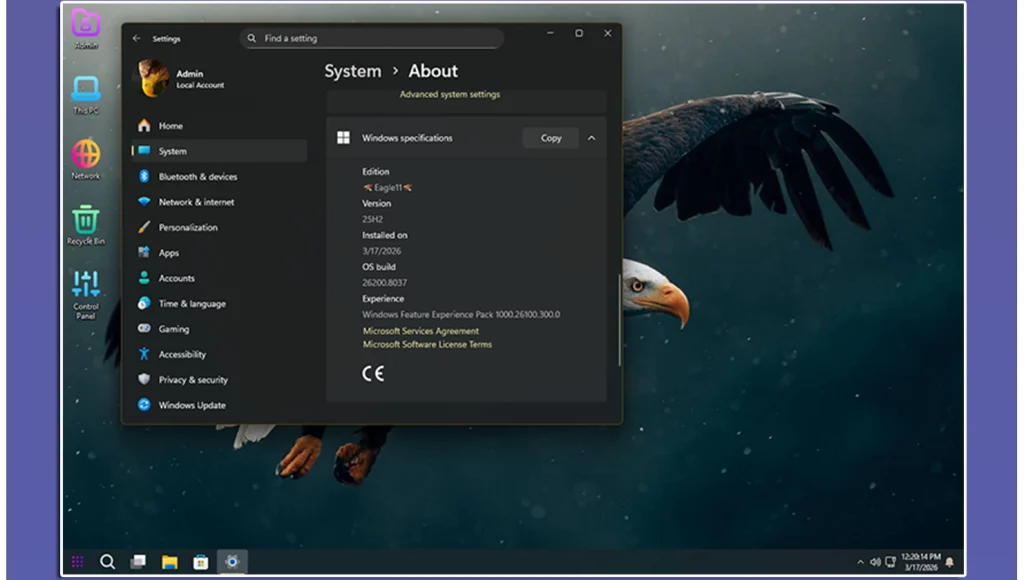Viewport: 1024px width, 580px height.
Task: Collapse the Windows specifications section
Action: pos(591,138)
